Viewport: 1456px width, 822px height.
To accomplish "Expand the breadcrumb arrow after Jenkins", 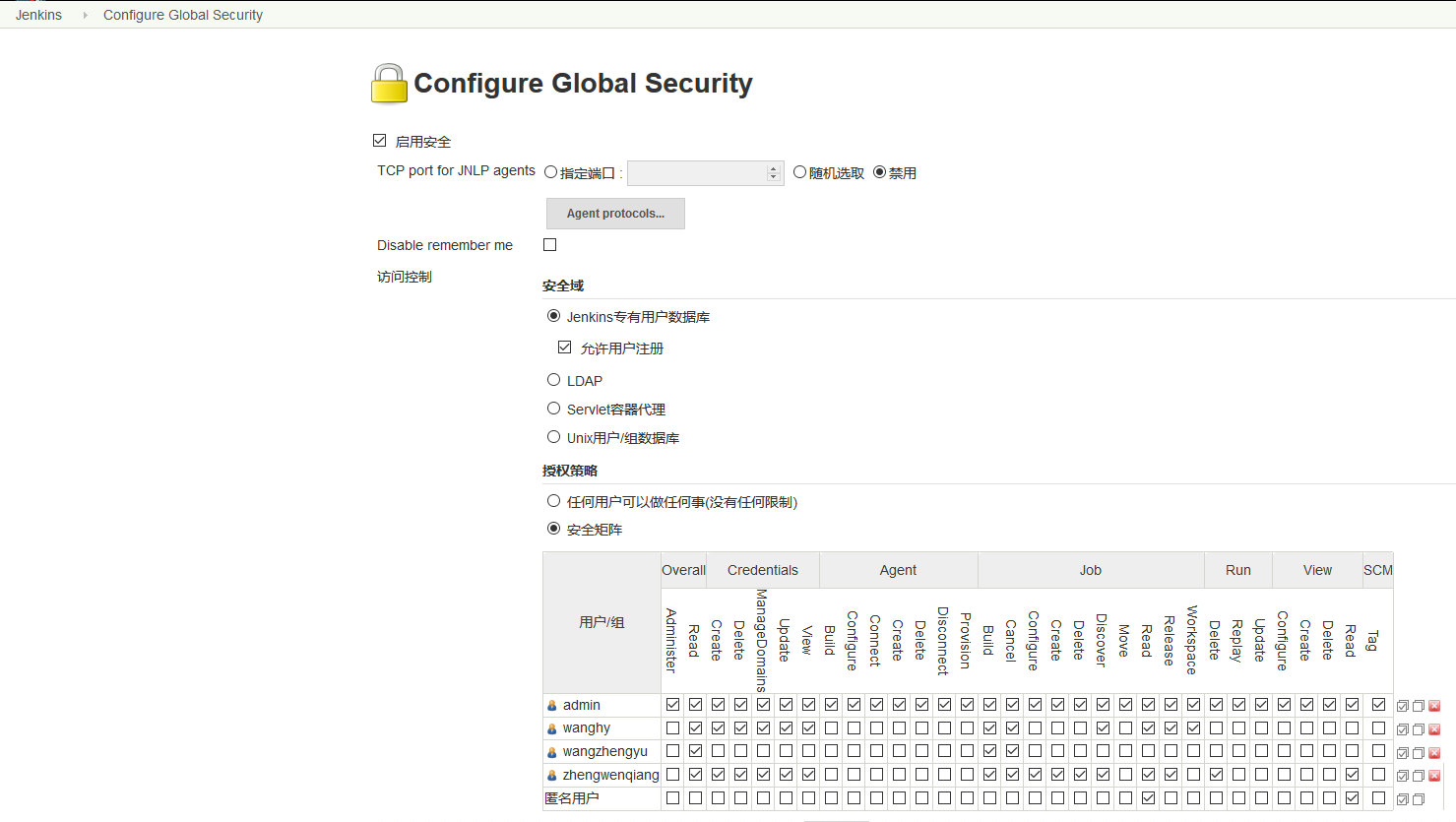I will [85, 15].
